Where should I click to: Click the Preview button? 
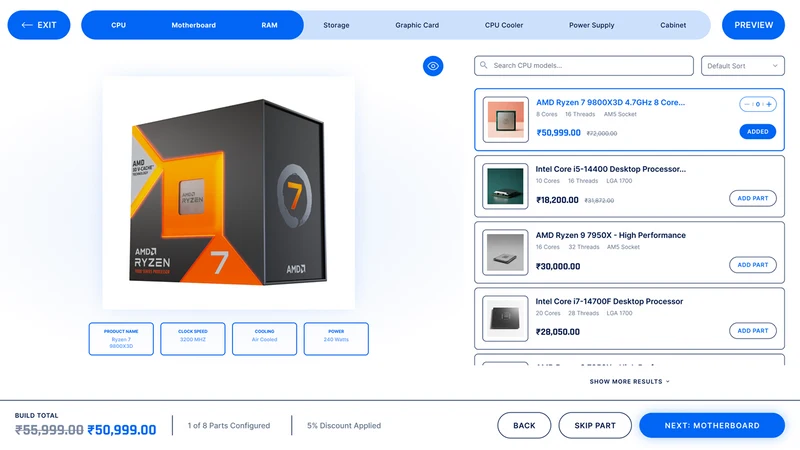click(753, 25)
